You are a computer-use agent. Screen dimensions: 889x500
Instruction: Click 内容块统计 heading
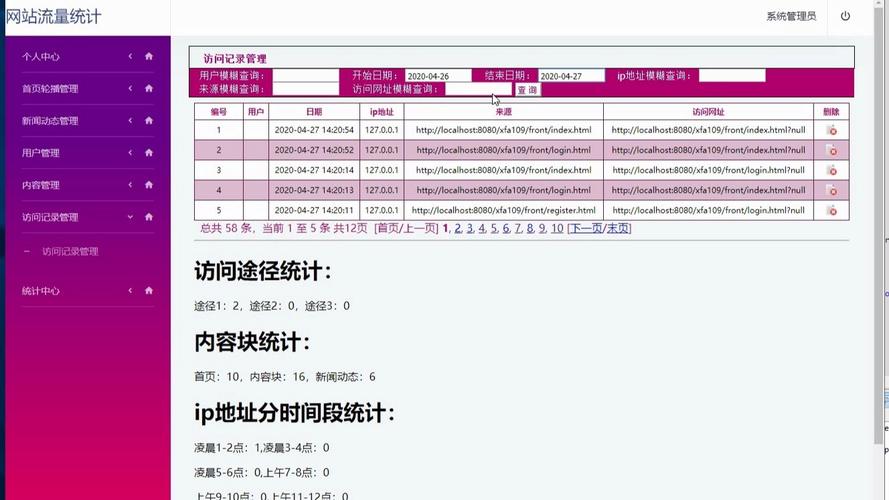click(x=252, y=342)
